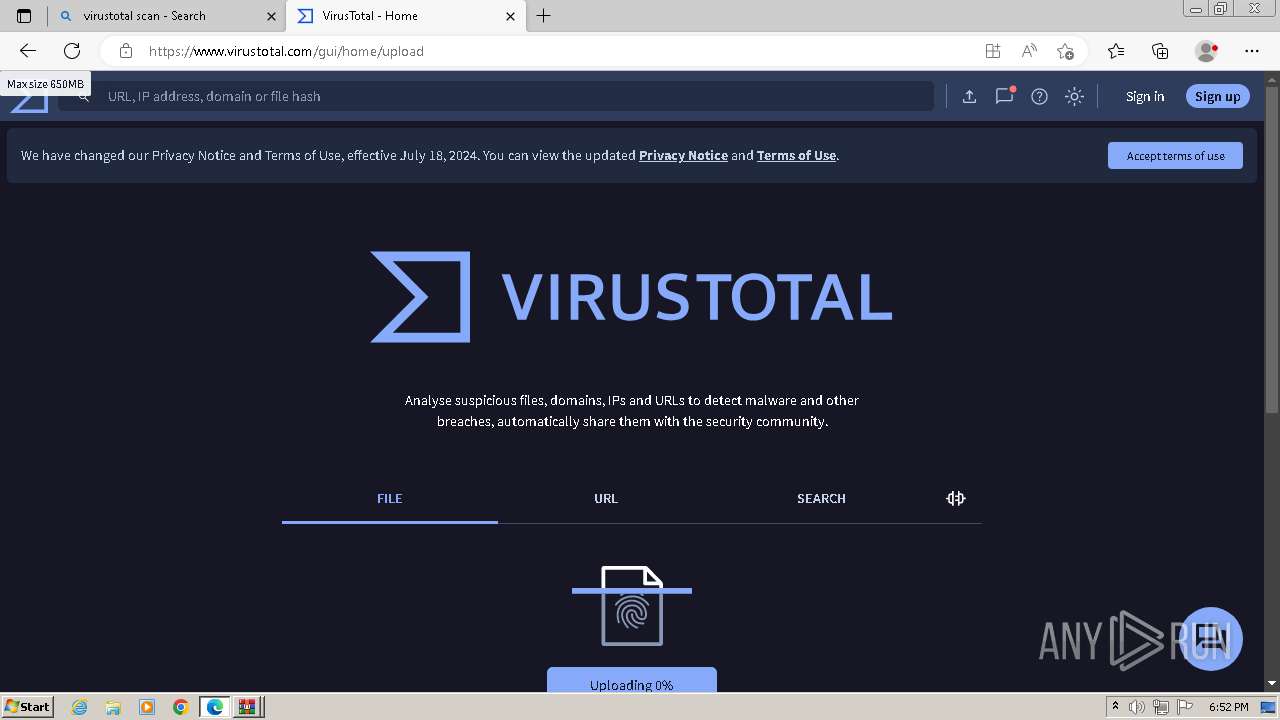Open the VirusTotal help icon
The width and height of the screenshot is (1280, 720).
(x=1040, y=96)
